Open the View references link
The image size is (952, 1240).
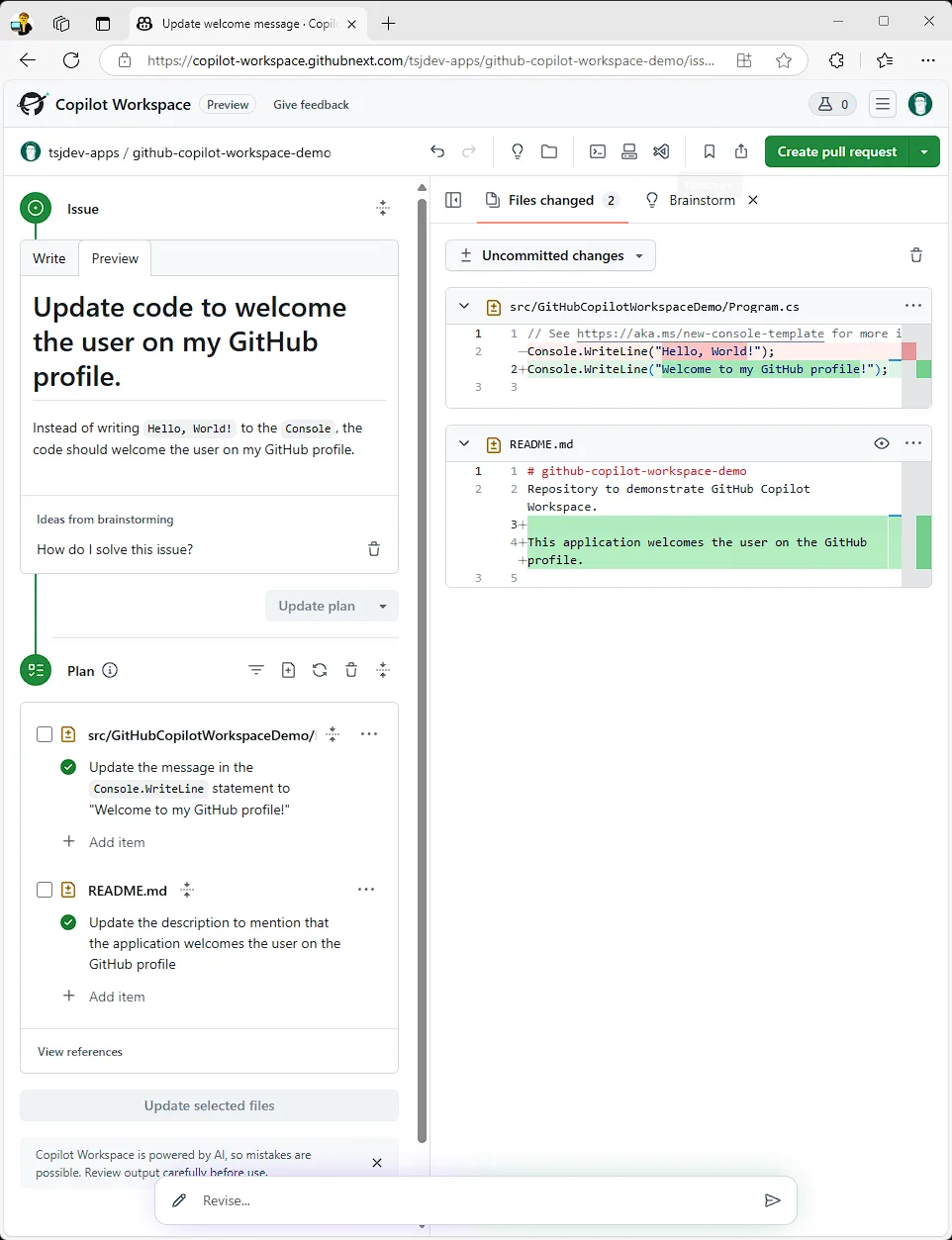(x=80, y=1052)
